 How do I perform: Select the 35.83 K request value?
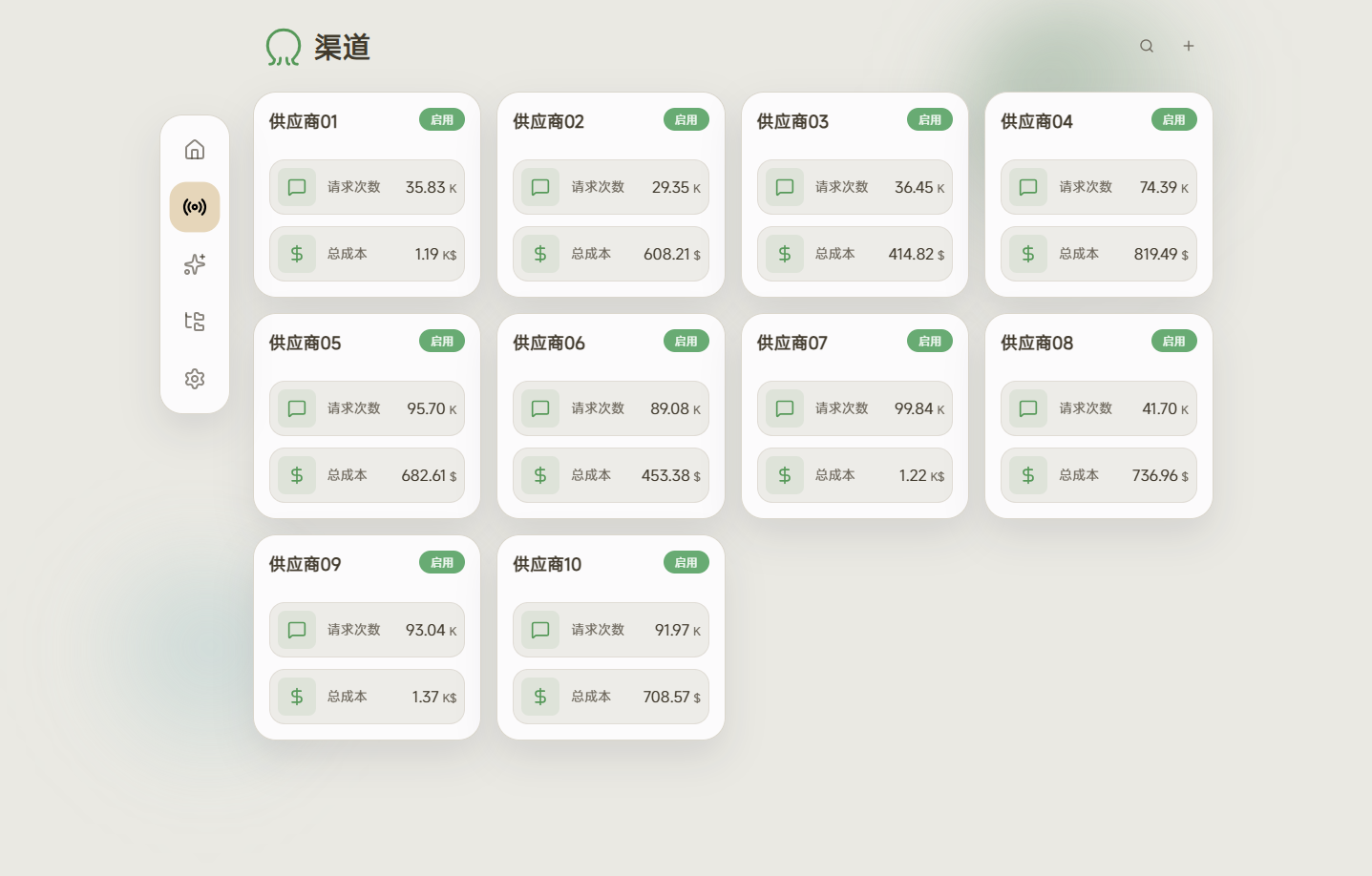[431, 187]
